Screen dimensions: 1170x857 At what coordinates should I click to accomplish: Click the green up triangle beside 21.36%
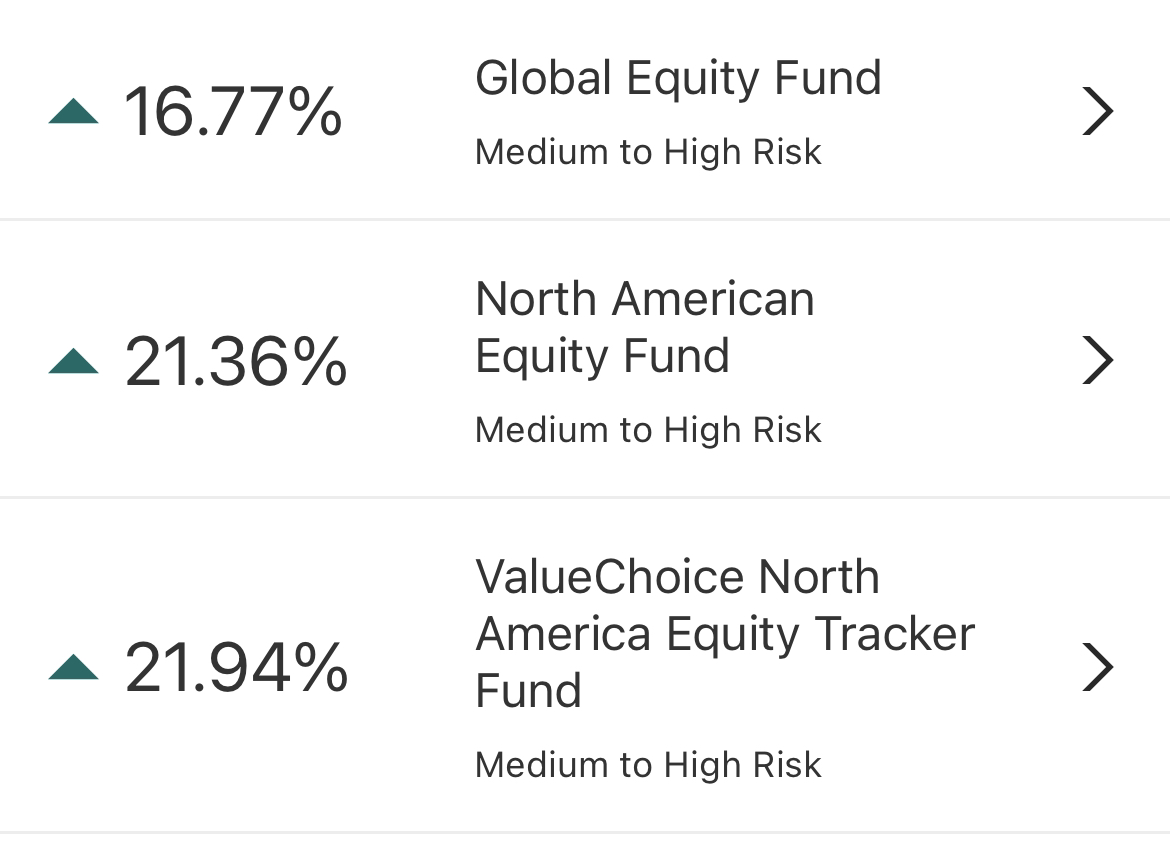[x=73, y=361]
